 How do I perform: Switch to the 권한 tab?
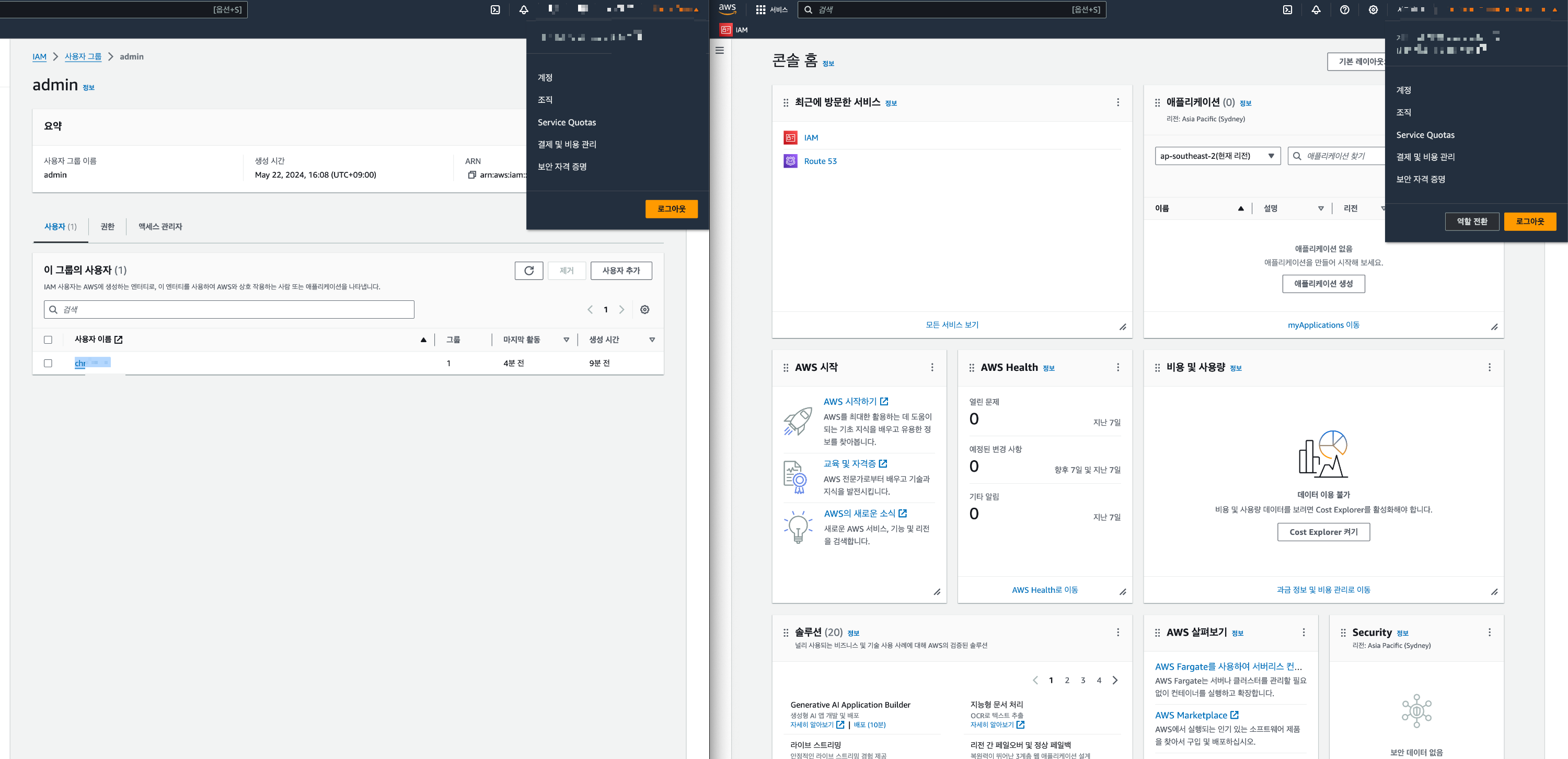point(107,227)
